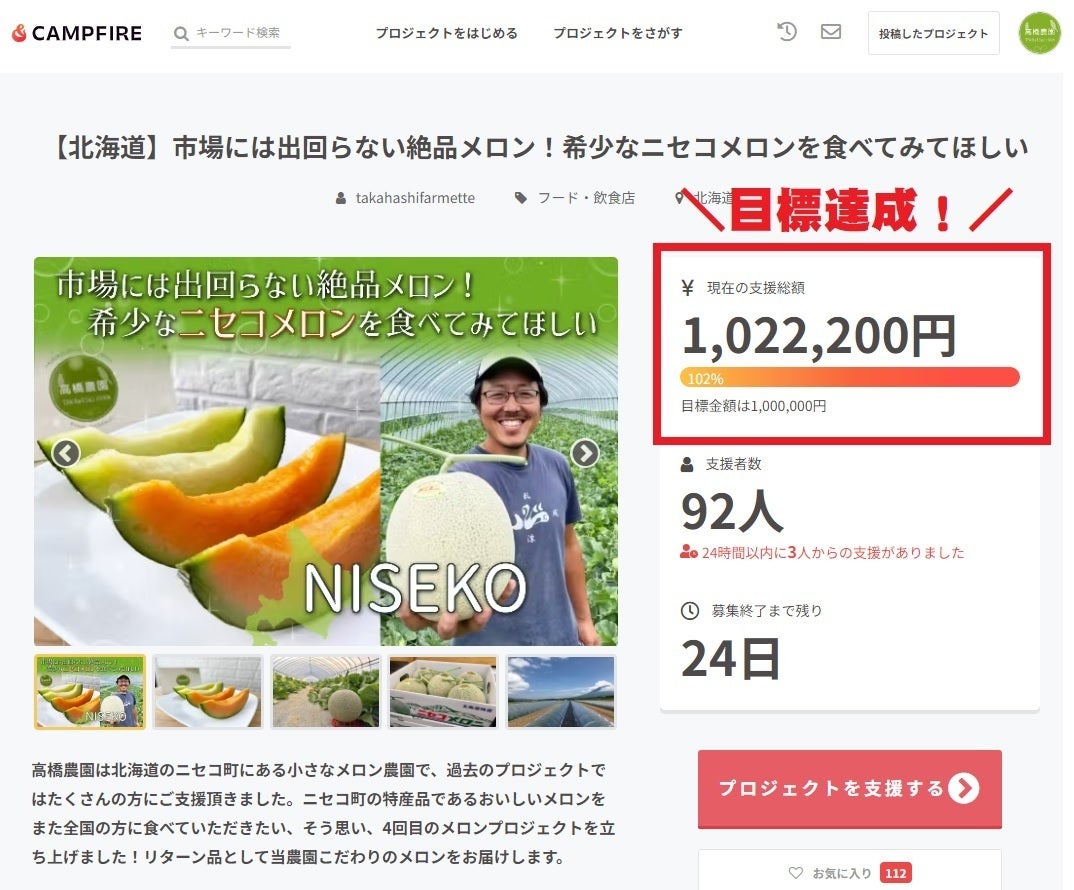Click the 102% funding progress bar
Image resolution: width=1074 pixels, height=890 pixels.
click(849, 378)
